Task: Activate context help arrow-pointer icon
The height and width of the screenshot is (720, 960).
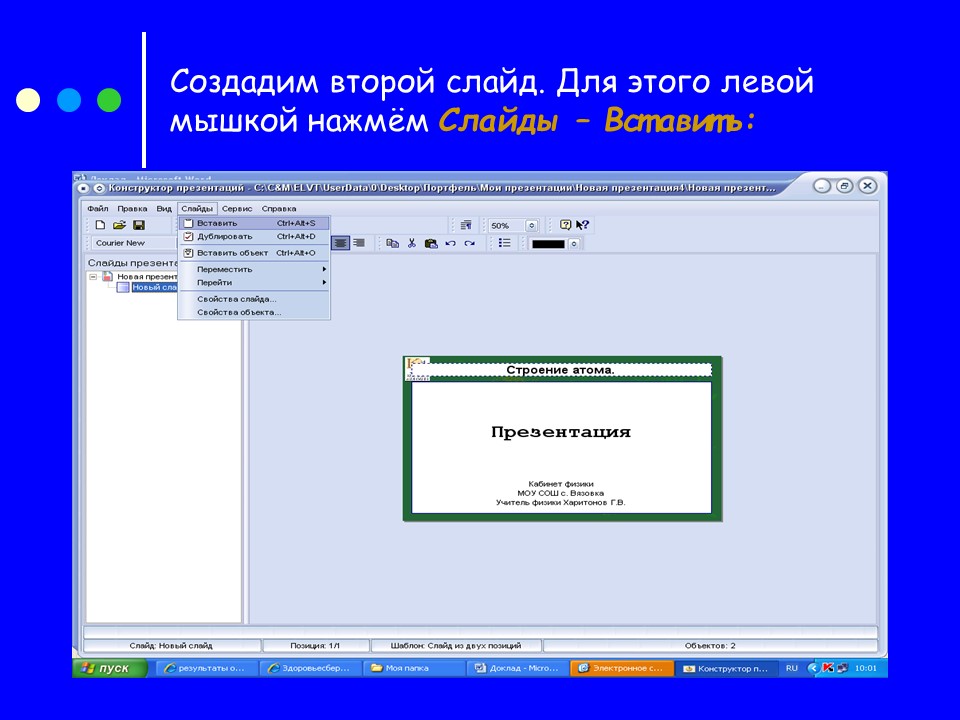Action: click(x=581, y=225)
